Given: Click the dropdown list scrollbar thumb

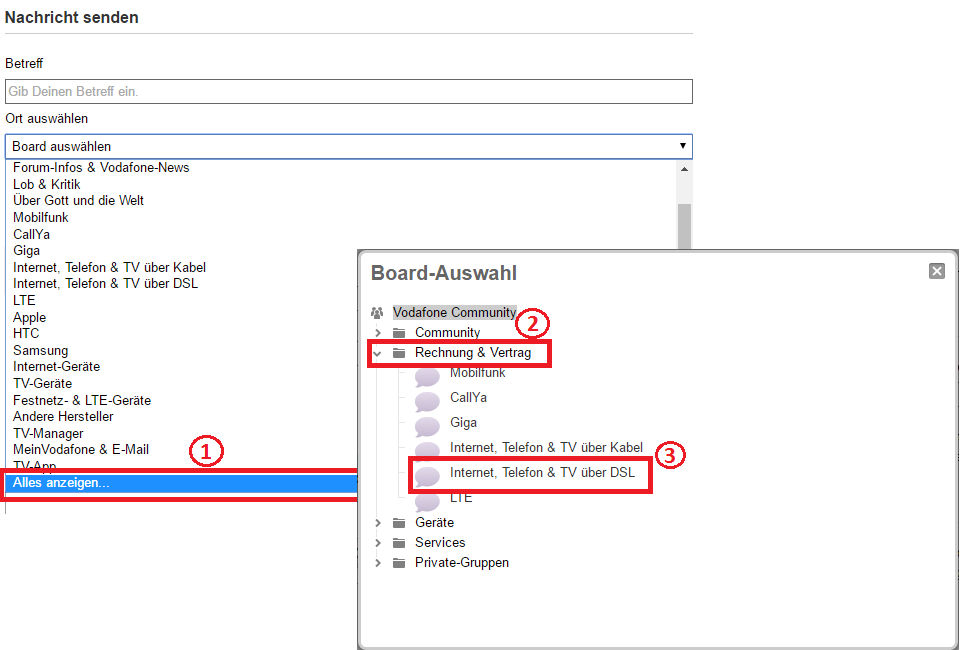Looking at the screenshot, I should [x=684, y=226].
